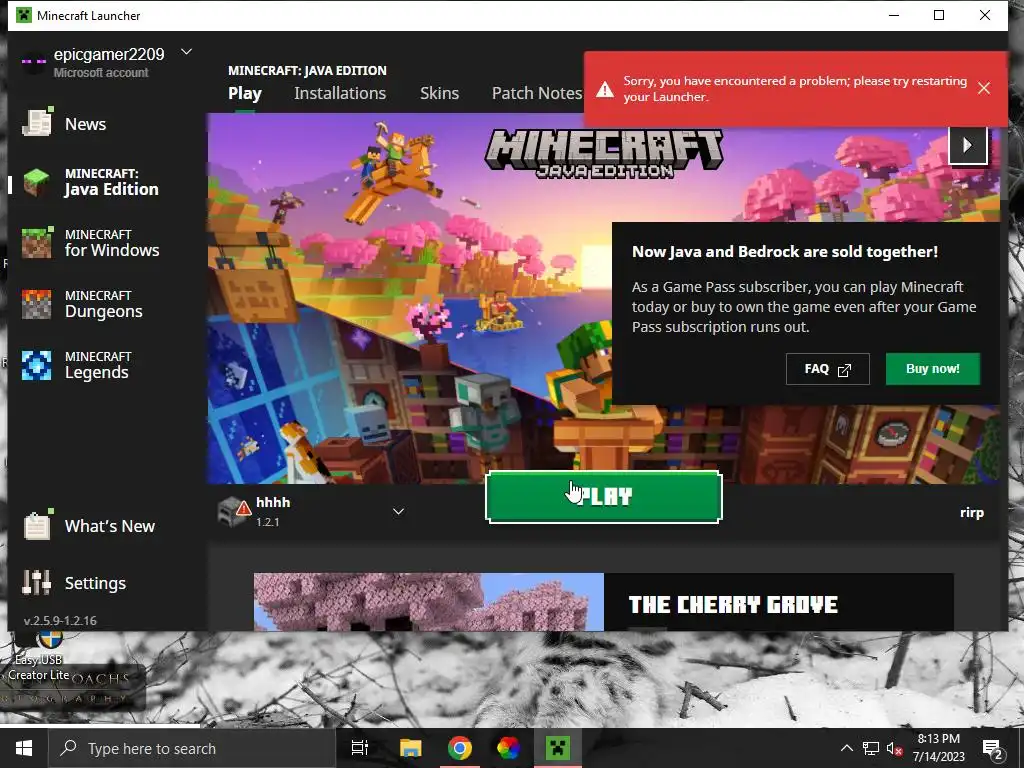
Task: Select the Java Edition grass block icon
Action: click(37, 182)
